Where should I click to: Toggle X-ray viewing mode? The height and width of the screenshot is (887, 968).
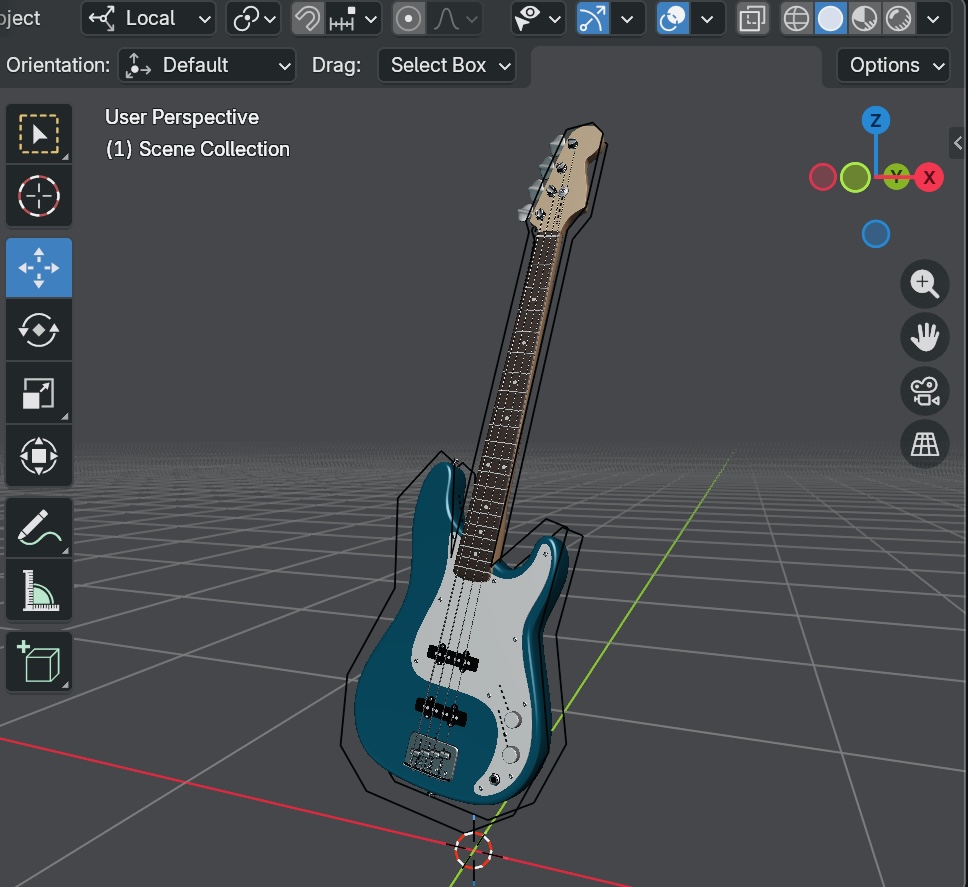click(752, 18)
